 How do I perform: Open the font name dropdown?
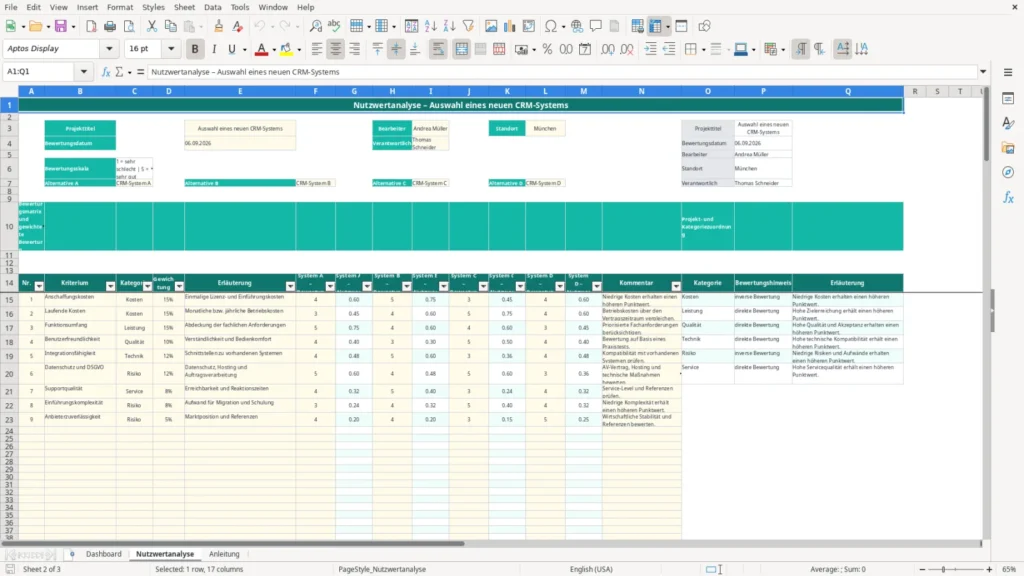109,49
